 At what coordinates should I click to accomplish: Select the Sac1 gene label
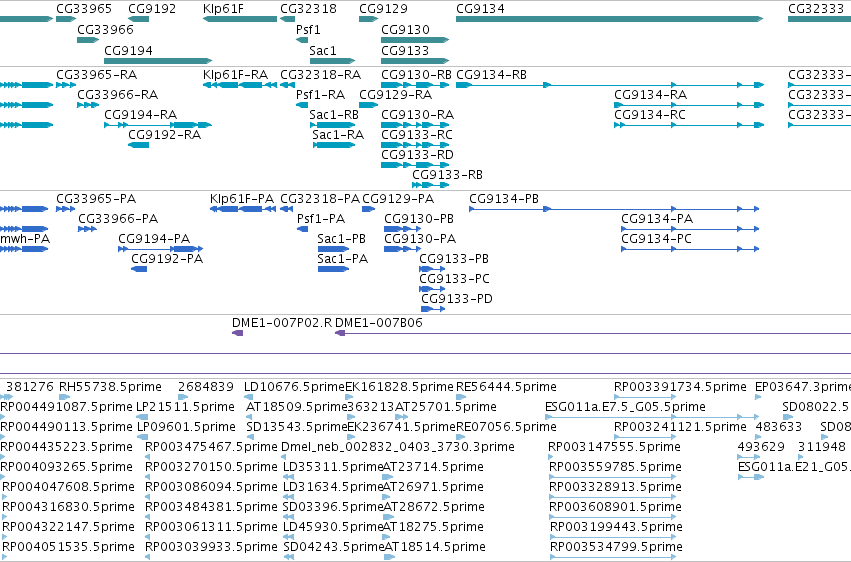tap(323, 50)
